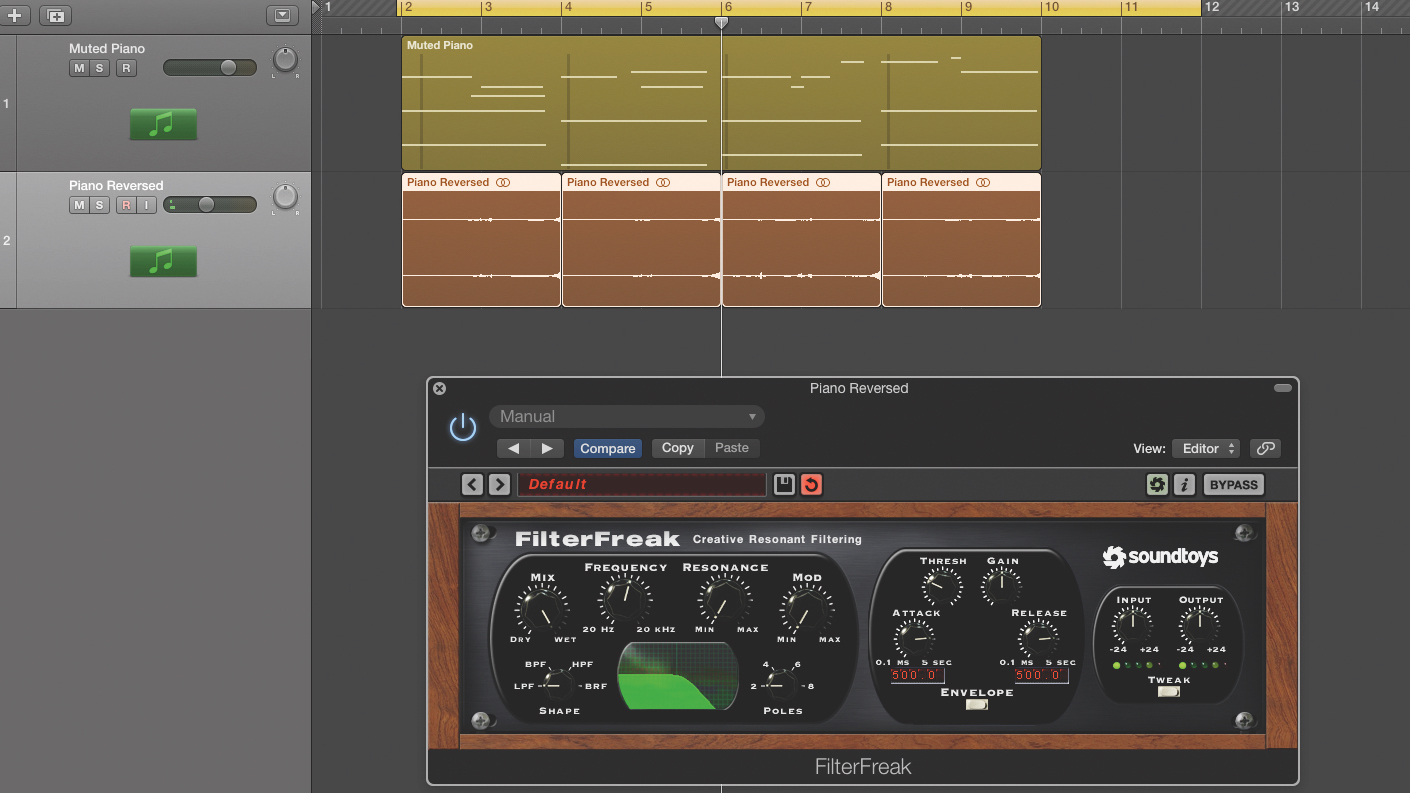Image resolution: width=1410 pixels, height=793 pixels.
Task: Click the Release knob
Action: pos(1038,637)
